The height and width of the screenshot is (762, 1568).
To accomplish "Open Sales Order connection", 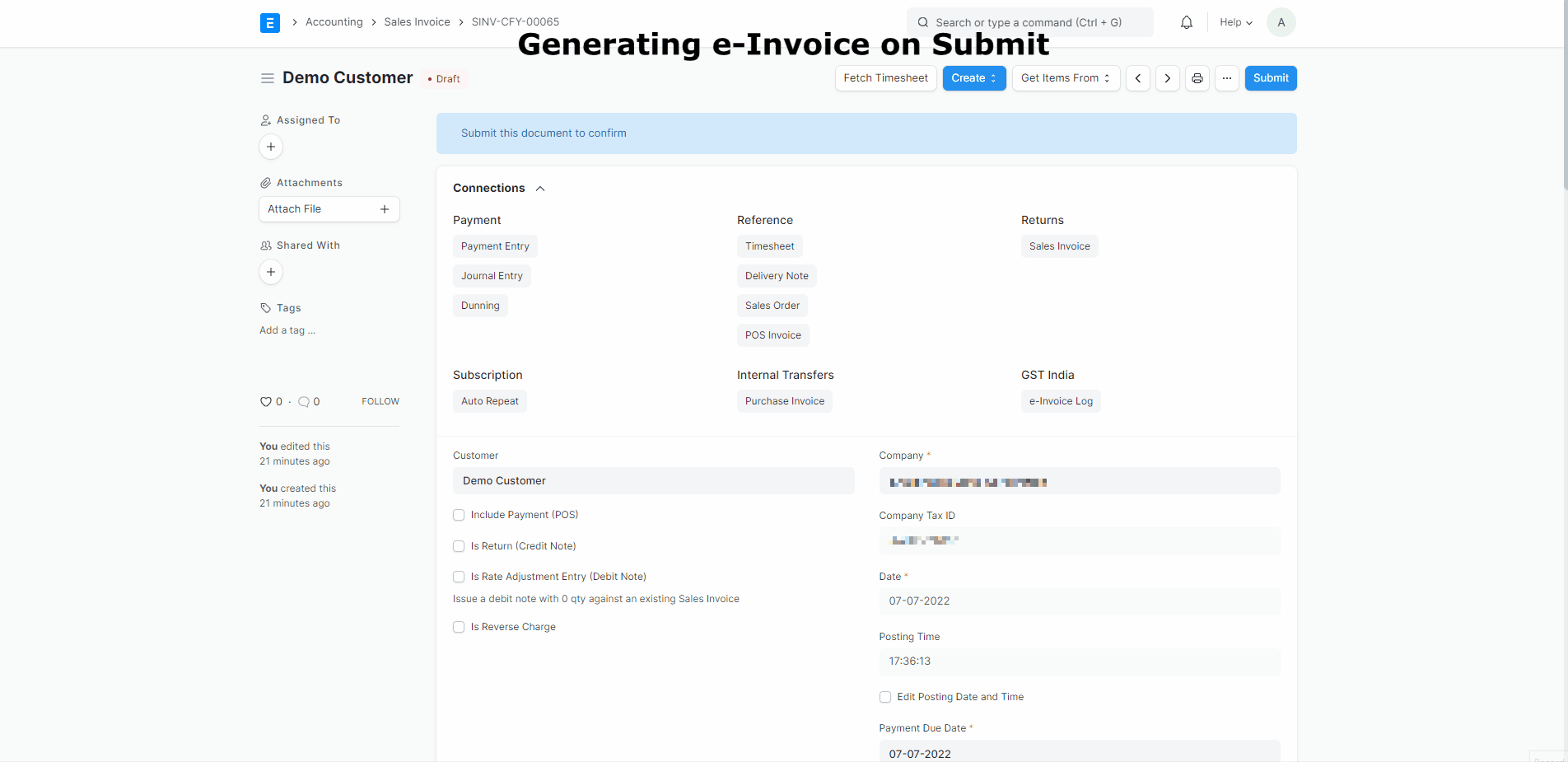I will 772,306.
